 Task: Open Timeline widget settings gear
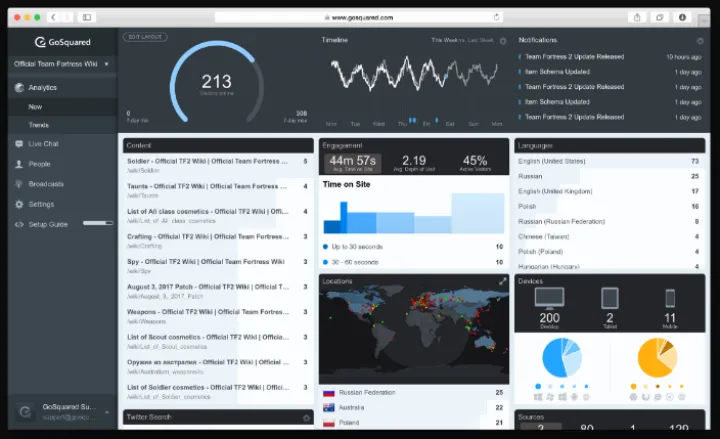tap(503, 41)
